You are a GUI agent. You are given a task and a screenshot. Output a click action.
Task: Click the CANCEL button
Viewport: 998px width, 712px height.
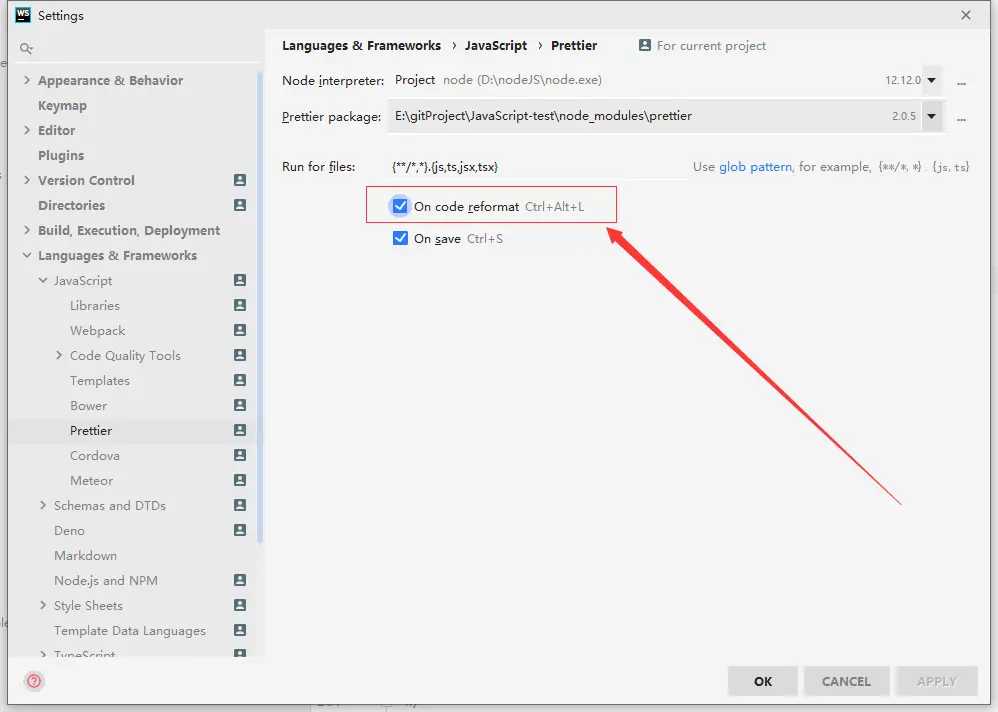846,681
